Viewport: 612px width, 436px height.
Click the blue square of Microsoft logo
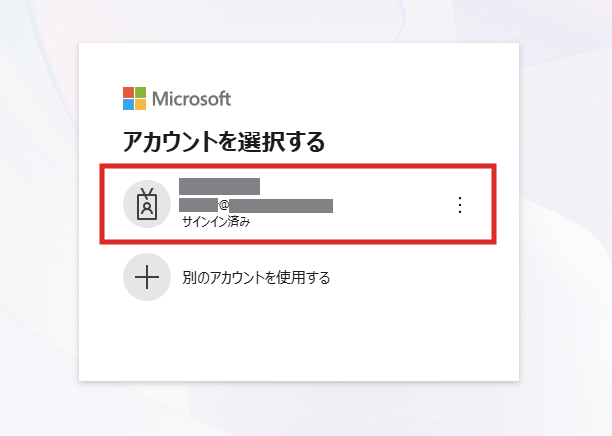pos(128,104)
